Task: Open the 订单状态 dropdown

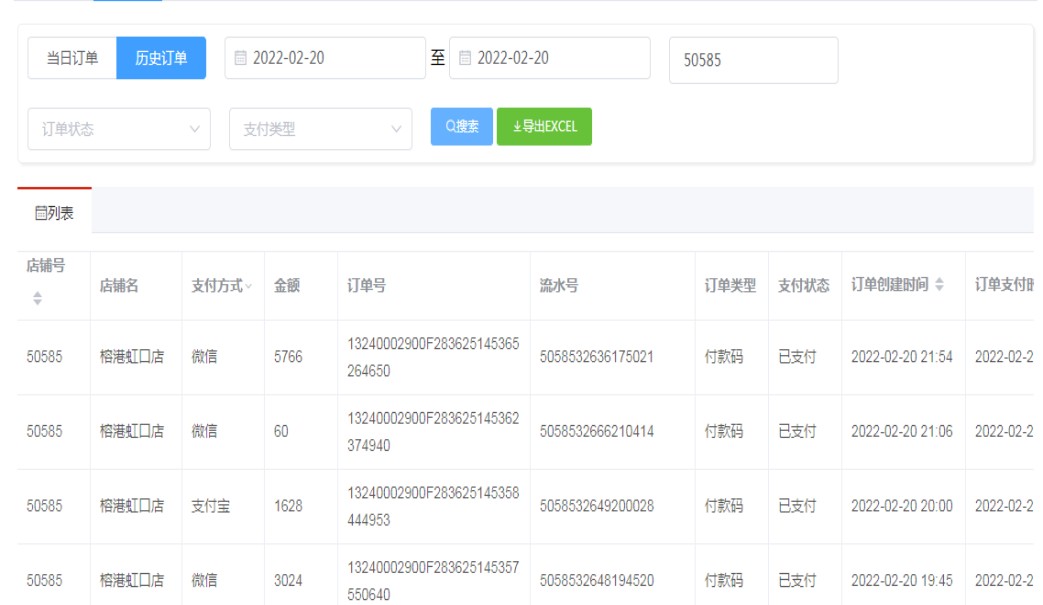Action: pos(119,129)
